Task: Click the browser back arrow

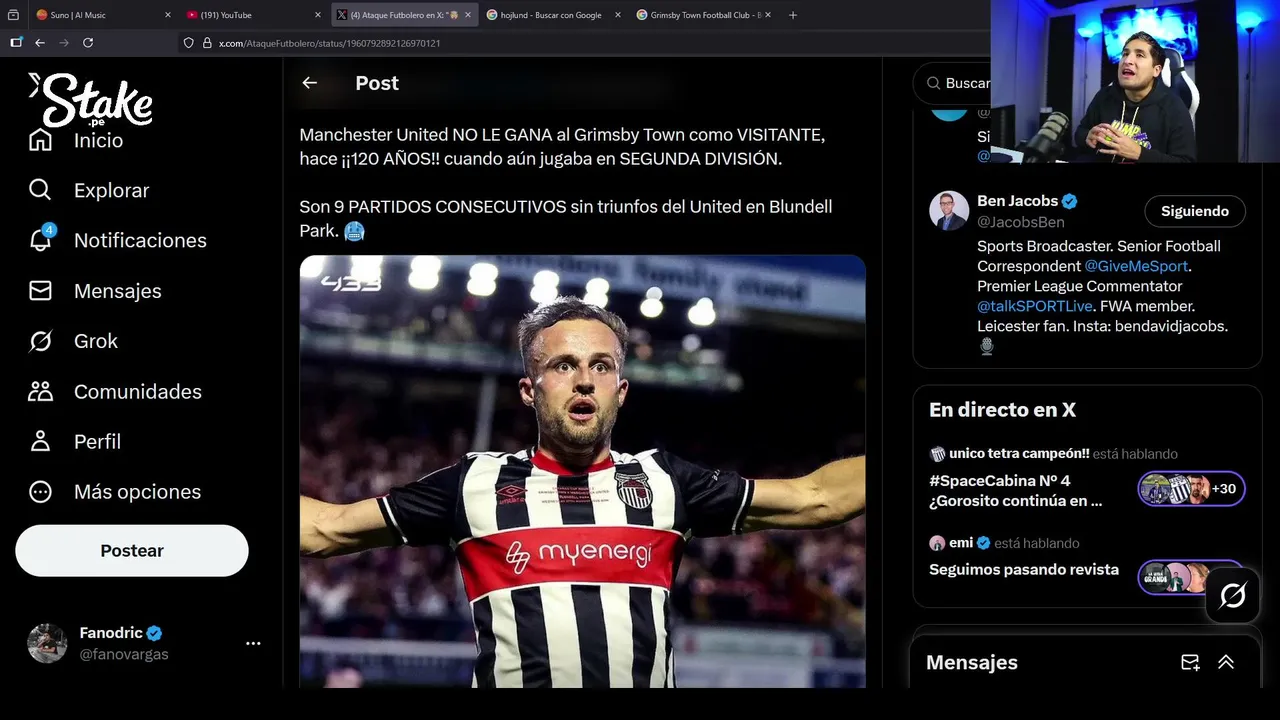Action: point(40,43)
